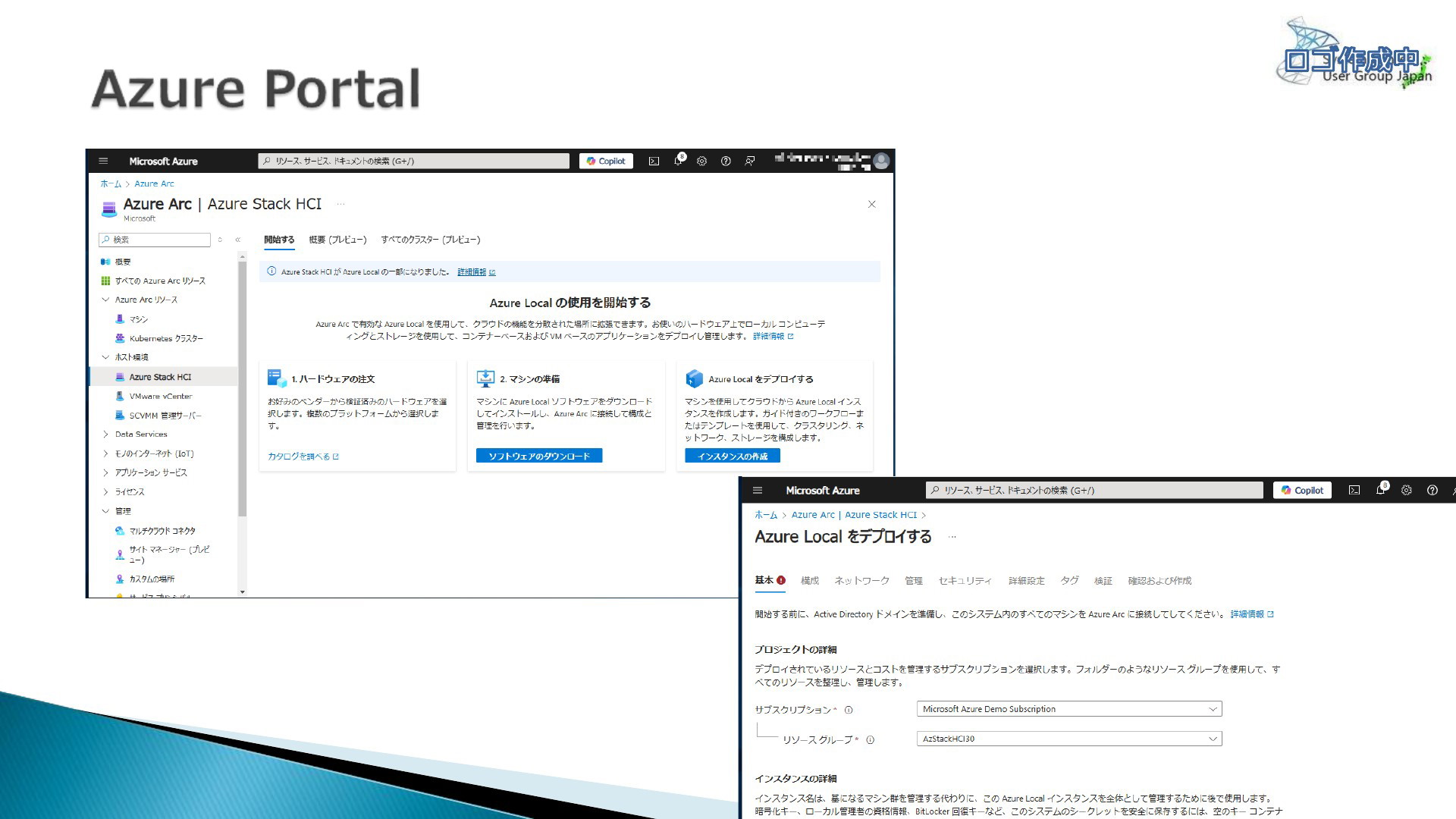Open hamburger menu in deploy window
The width and height of the screenshot is (1456, 819).
(x=757, y=491)
